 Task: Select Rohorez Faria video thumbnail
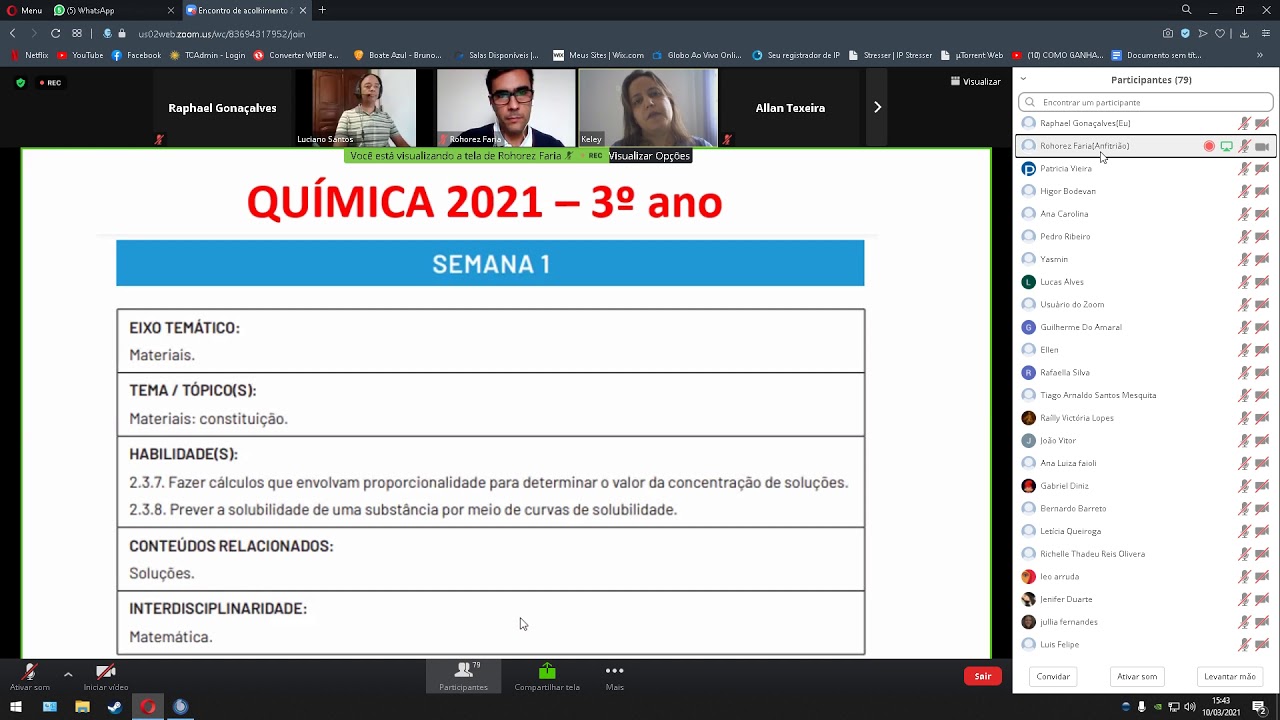click(x=505, y=107)
